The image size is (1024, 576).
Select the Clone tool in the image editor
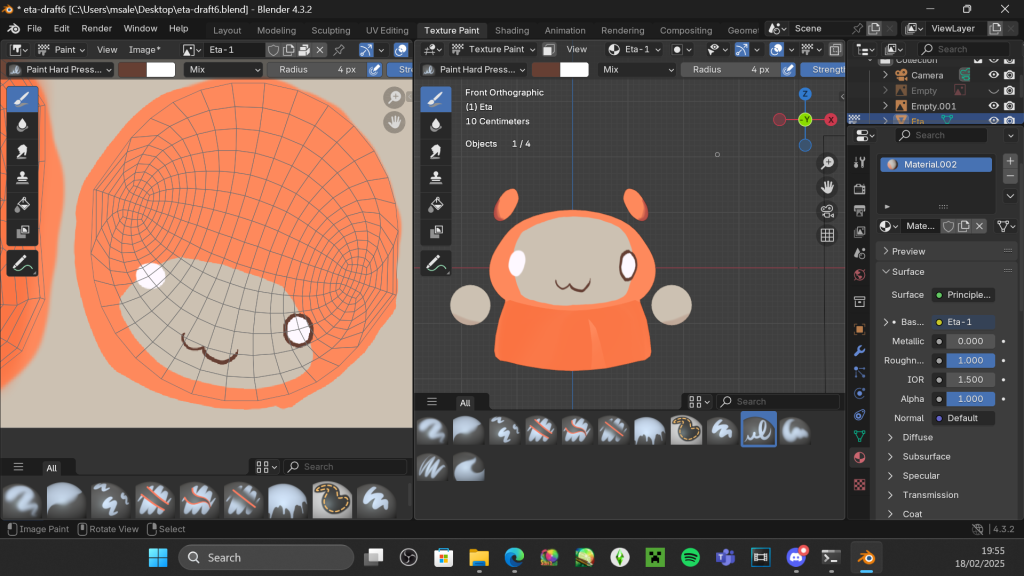(22, 178)
